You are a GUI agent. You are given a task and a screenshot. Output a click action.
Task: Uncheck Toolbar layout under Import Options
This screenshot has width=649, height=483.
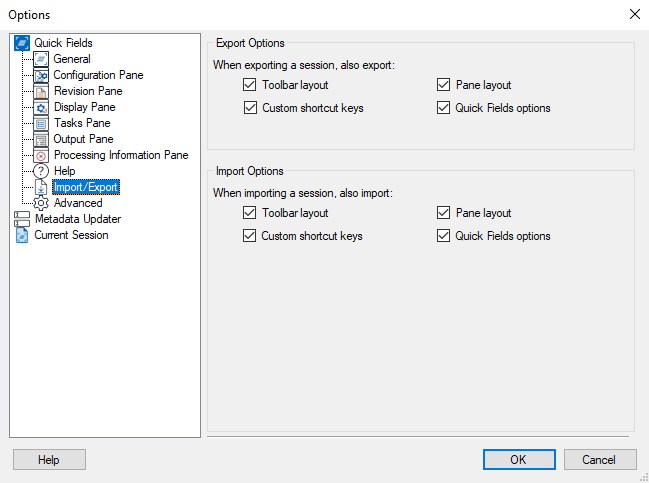(x=250, y=213)
